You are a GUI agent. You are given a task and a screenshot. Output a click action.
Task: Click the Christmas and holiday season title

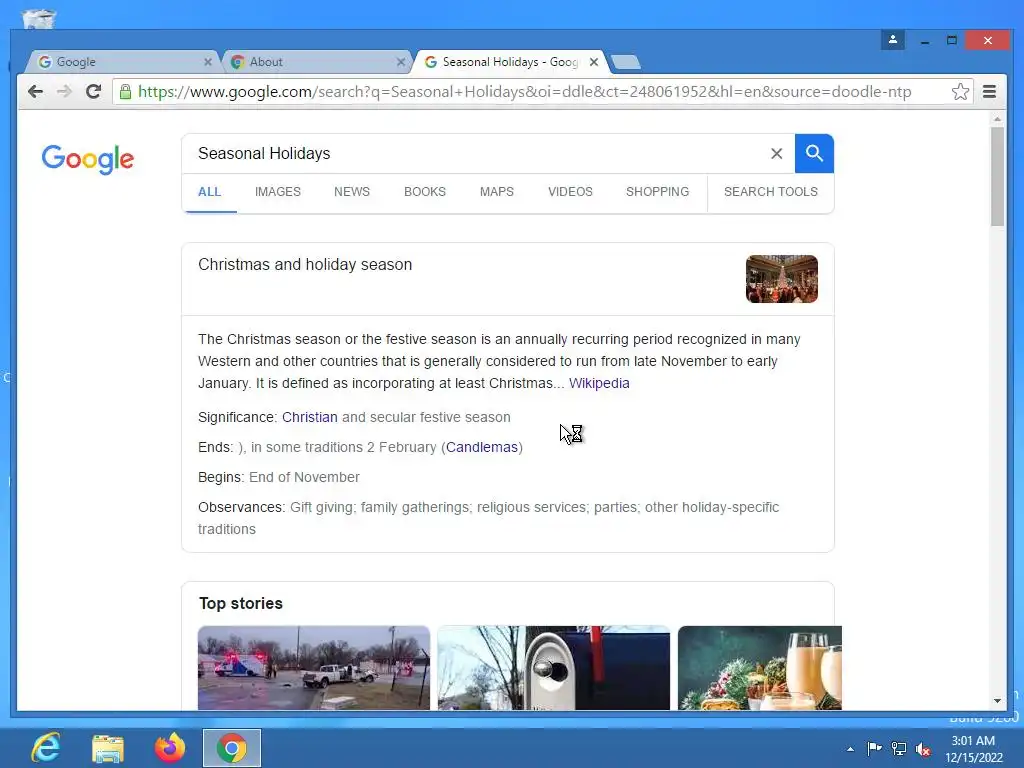point(305,264)
